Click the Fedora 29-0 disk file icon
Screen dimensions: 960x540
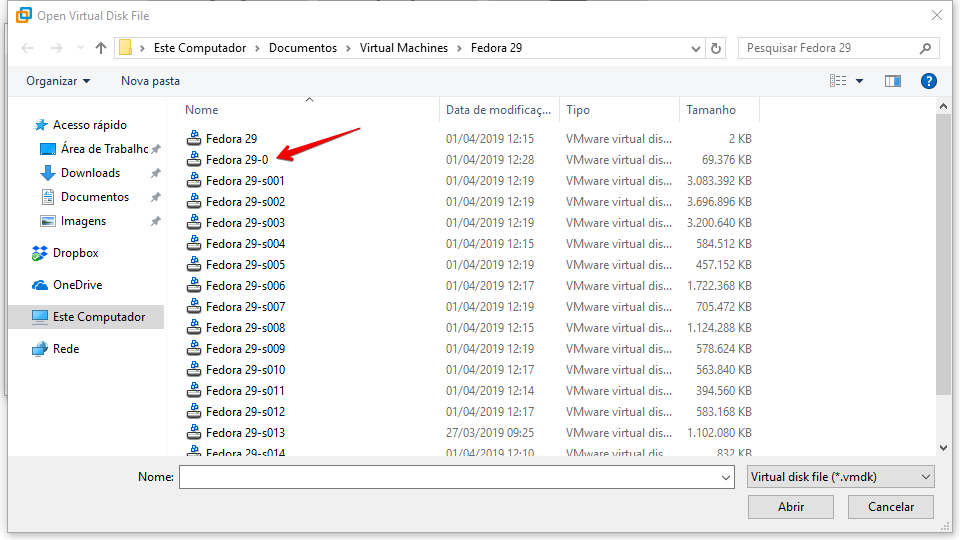[x=194, y=160]
